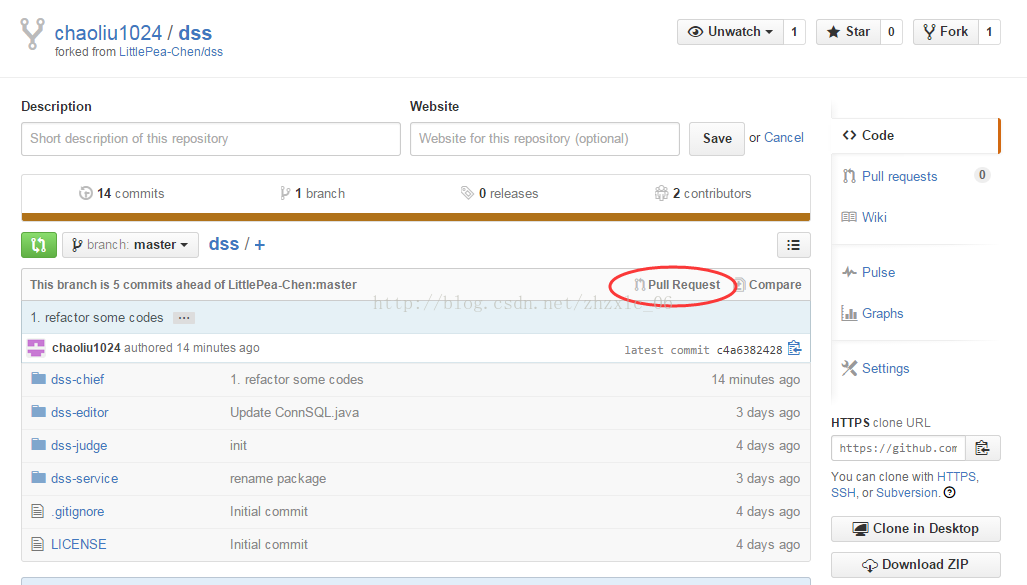This screenshot has width=1027, height=585.
Task: Click the Pull Request link
Action: pyautogui.click(x=677, y=285)
